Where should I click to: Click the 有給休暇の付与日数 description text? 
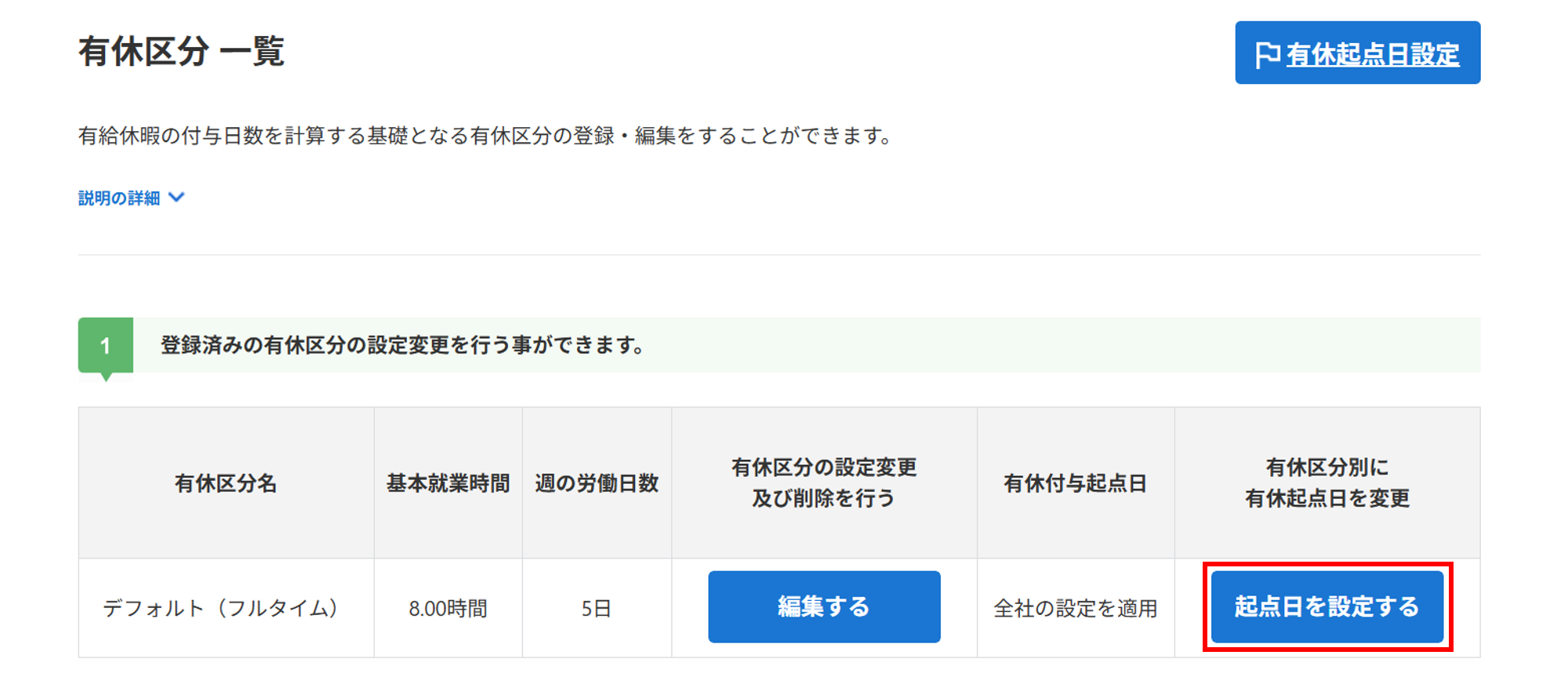[x=486, y=136]
